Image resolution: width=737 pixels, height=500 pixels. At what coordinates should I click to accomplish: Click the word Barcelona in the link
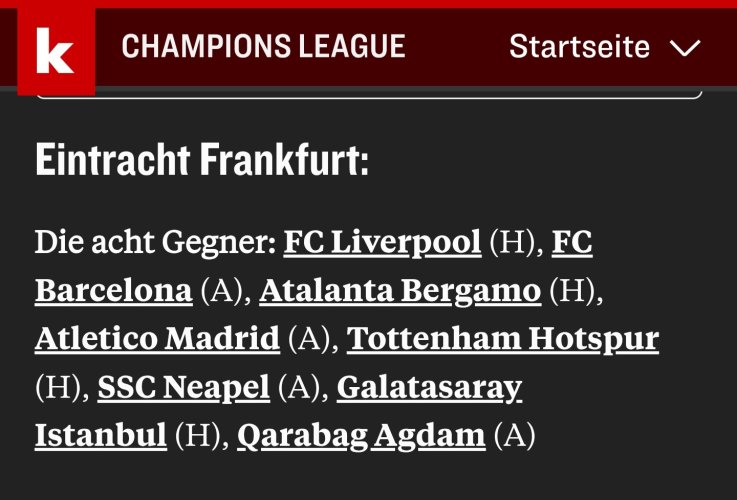pos(113,290)
